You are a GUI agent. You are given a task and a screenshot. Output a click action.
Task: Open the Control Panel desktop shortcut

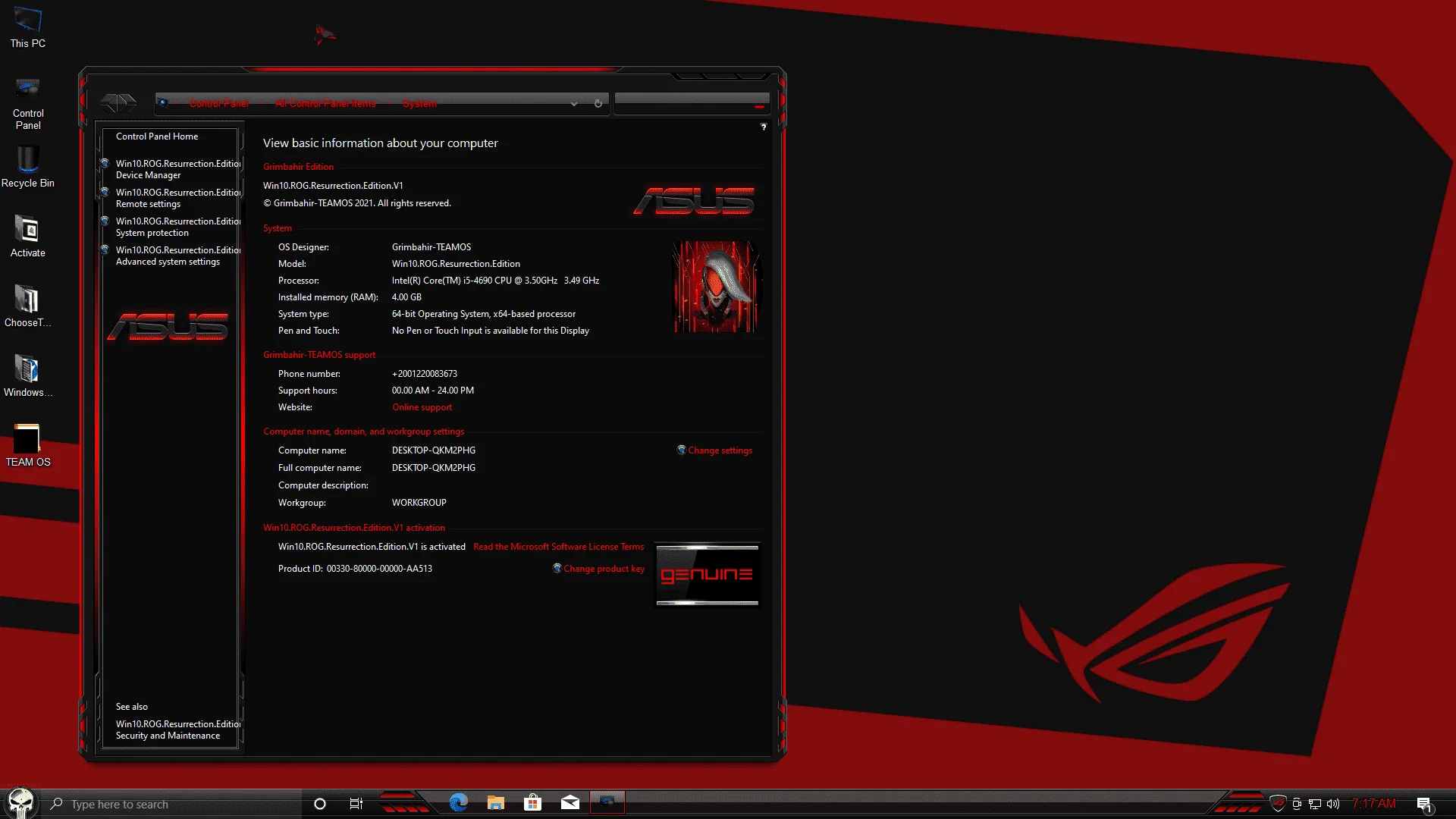[x=28, y=104]
